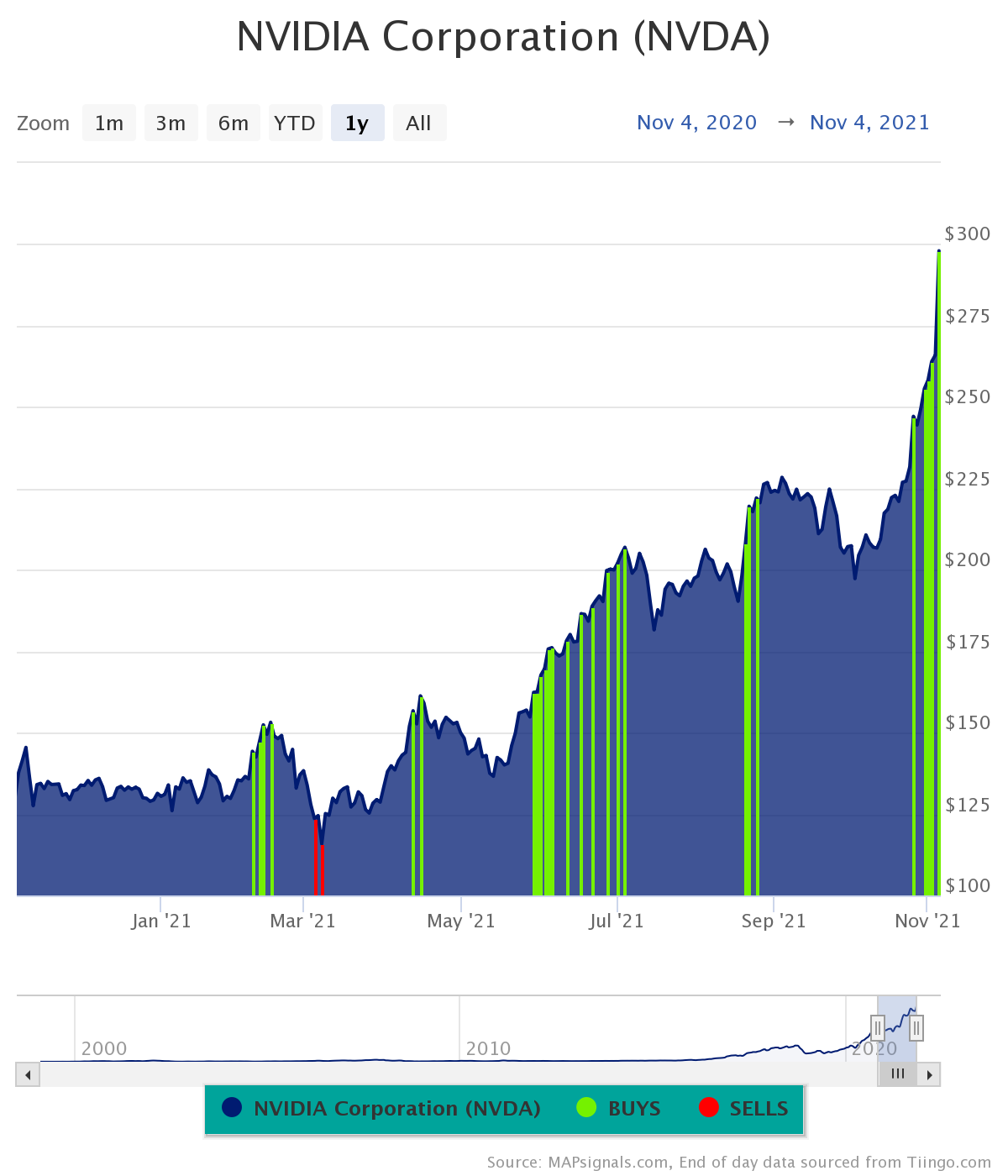Select the 1m zoom range
This screenshot has width=1008, height=1176.
point(109,123)
